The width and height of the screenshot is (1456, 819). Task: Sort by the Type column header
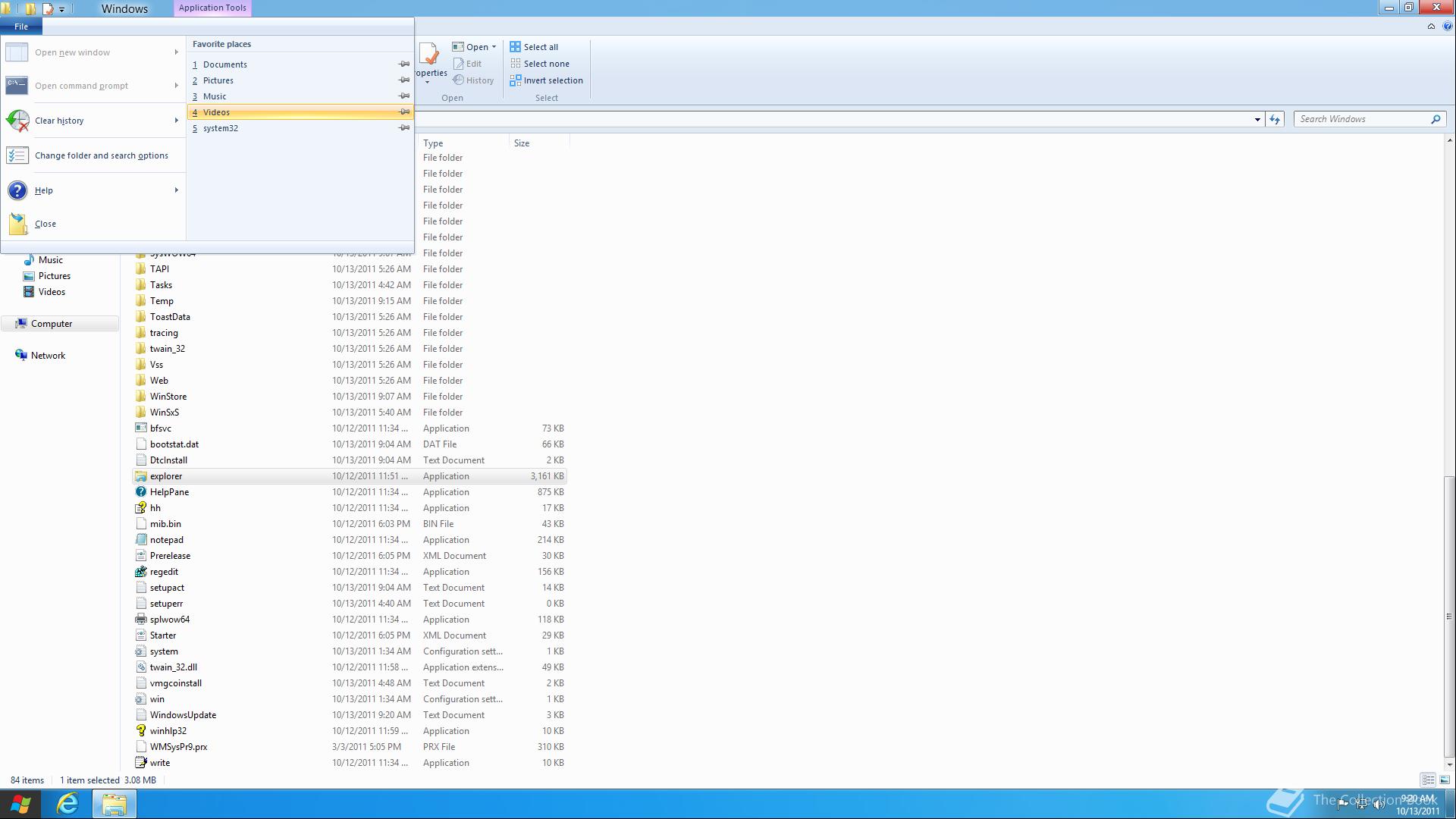[x=463, y=143]
